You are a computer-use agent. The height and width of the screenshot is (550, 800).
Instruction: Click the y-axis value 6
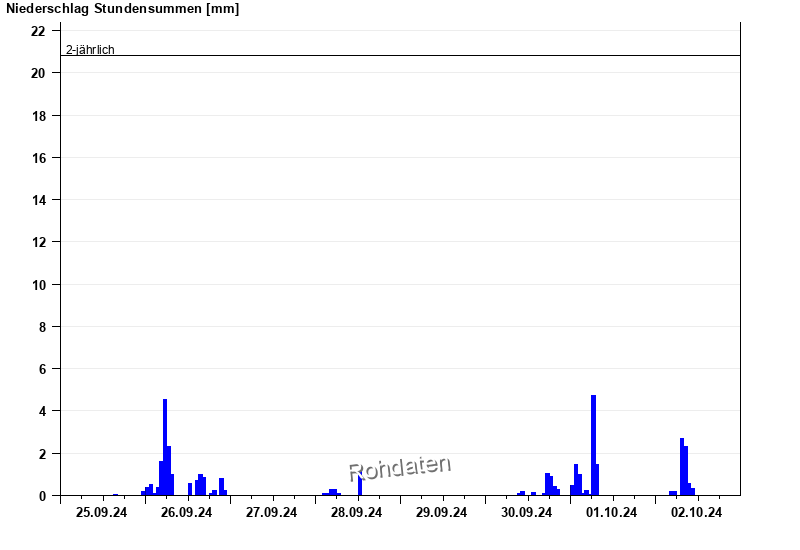point(42,369)
